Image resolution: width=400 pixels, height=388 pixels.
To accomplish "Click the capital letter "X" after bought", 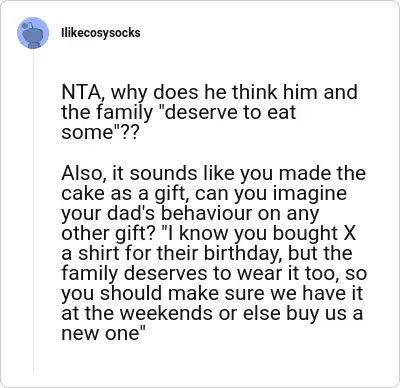I will click(x=349, y=234).
